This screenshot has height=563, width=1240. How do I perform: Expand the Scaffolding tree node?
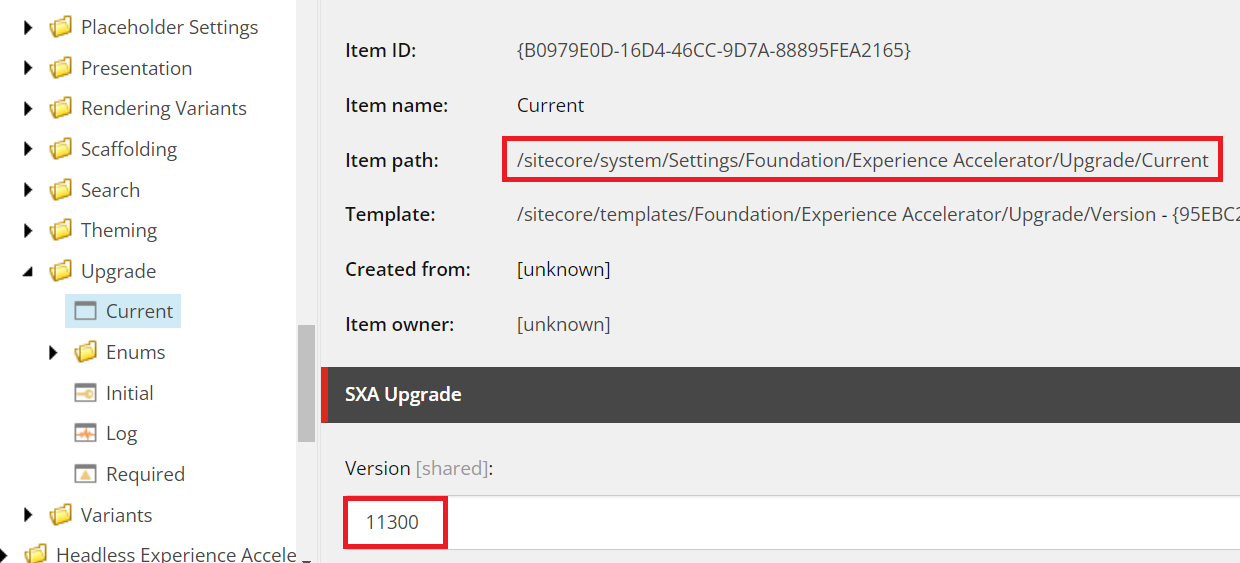click(x=28, y=149)
